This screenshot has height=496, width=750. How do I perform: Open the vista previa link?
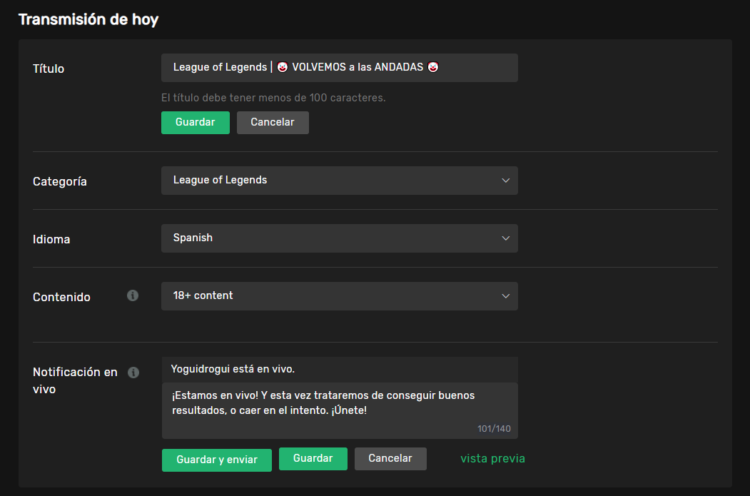pyautogui.click(x=492, y=458)
